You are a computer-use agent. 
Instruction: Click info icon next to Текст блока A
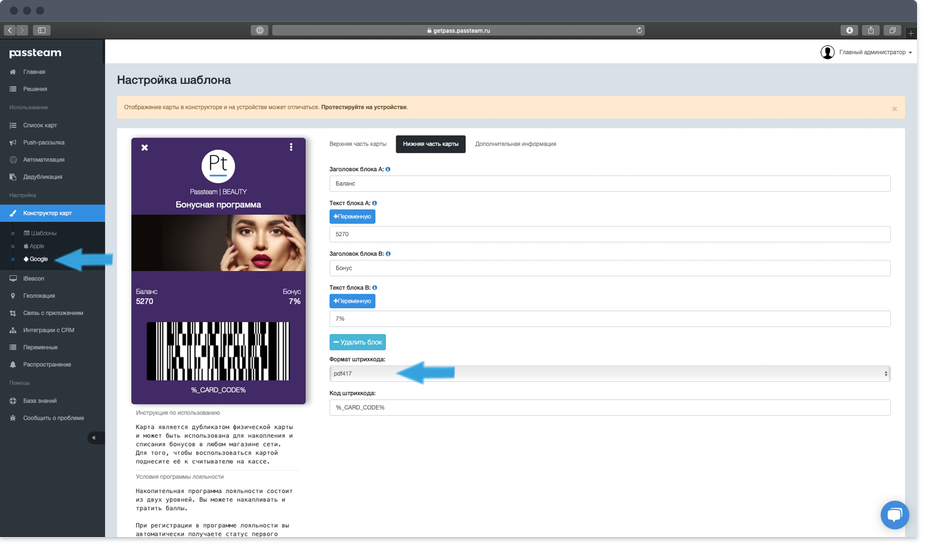pyautogui.click(x=375, y=204)
